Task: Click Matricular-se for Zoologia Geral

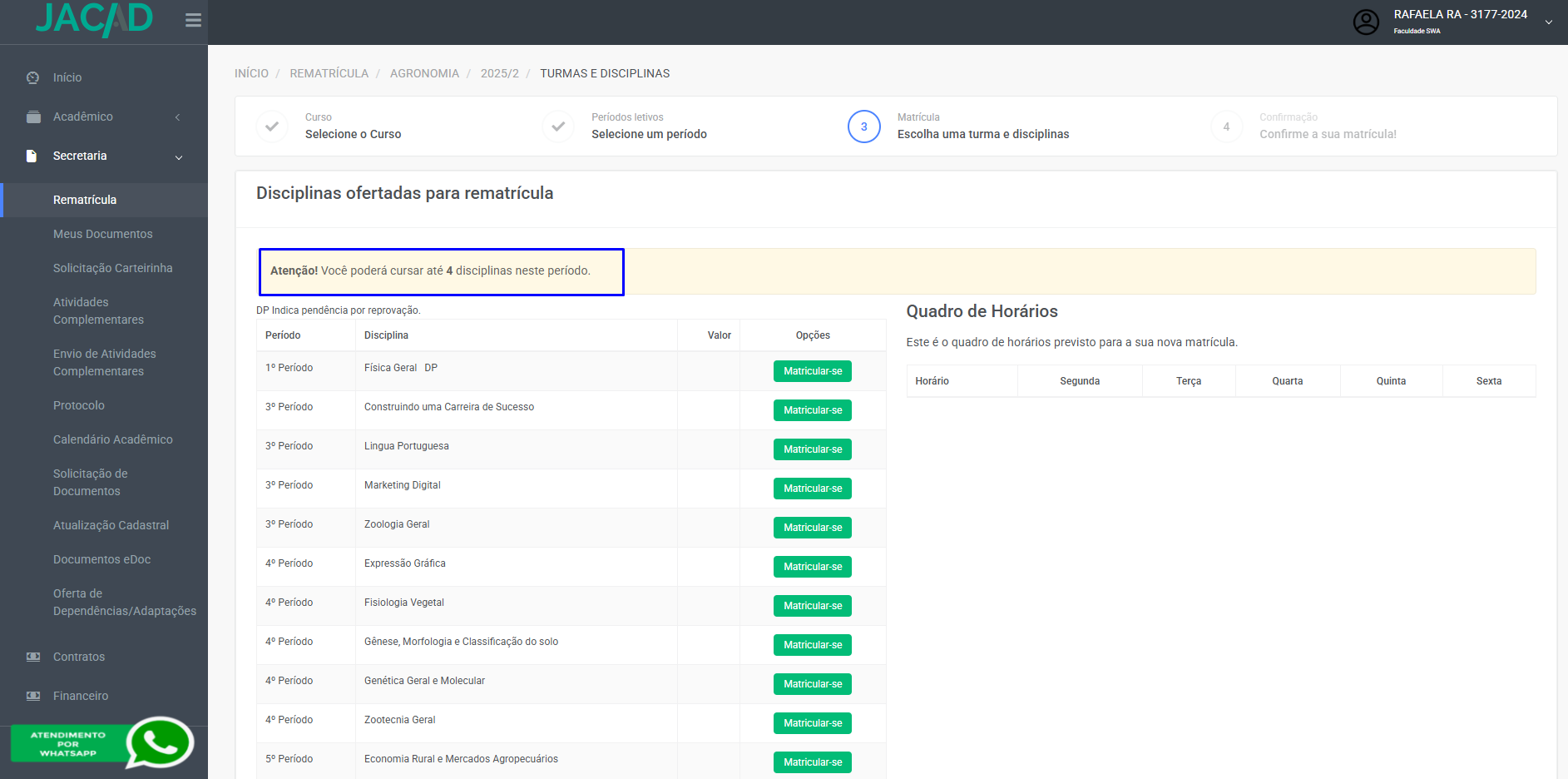Action: click(x=813, y=528)
